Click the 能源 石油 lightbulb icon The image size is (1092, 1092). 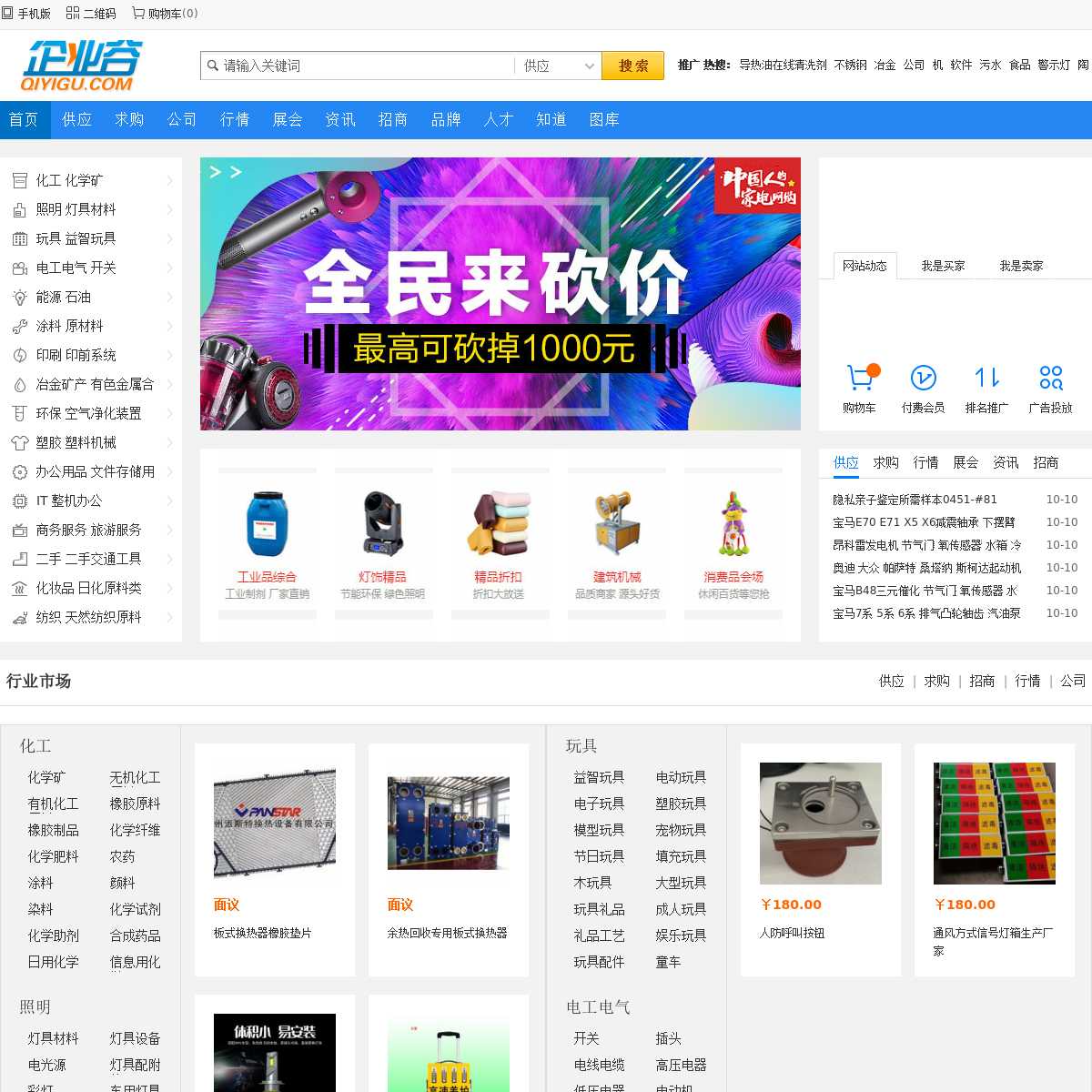(20, 297)
